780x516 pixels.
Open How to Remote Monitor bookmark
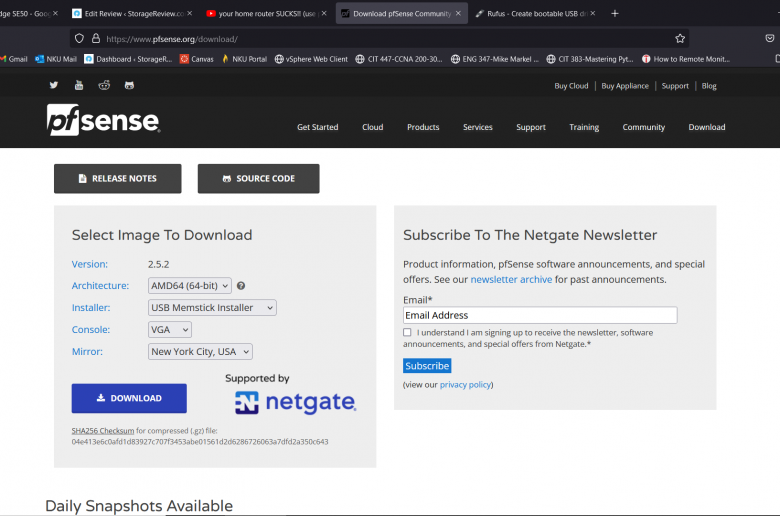[x=686, y=59]
